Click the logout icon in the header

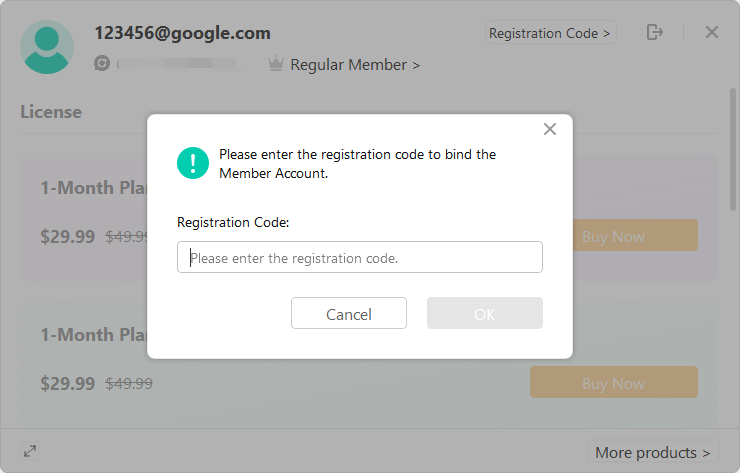[x=655, y=32]
